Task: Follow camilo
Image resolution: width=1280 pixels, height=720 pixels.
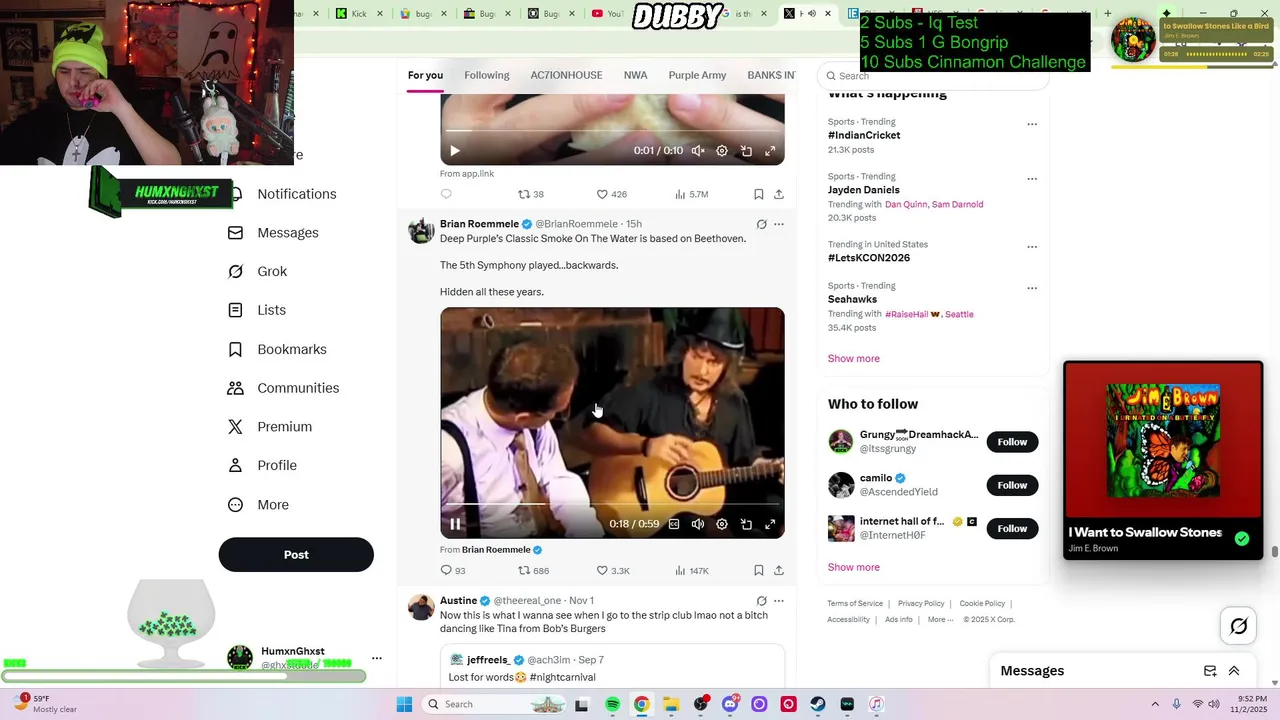Action: [x=1012, y=485]
